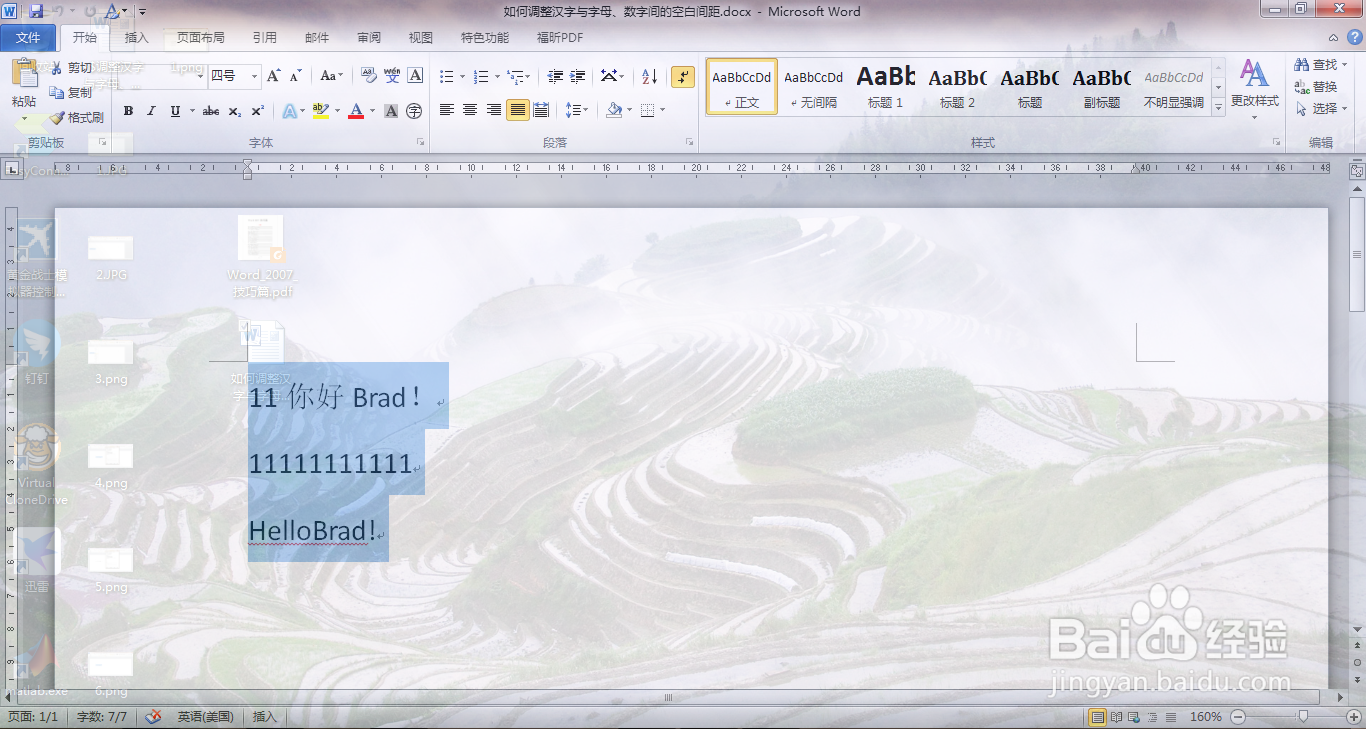Switch to the Insert (插入) tab

tap(136, 38)
